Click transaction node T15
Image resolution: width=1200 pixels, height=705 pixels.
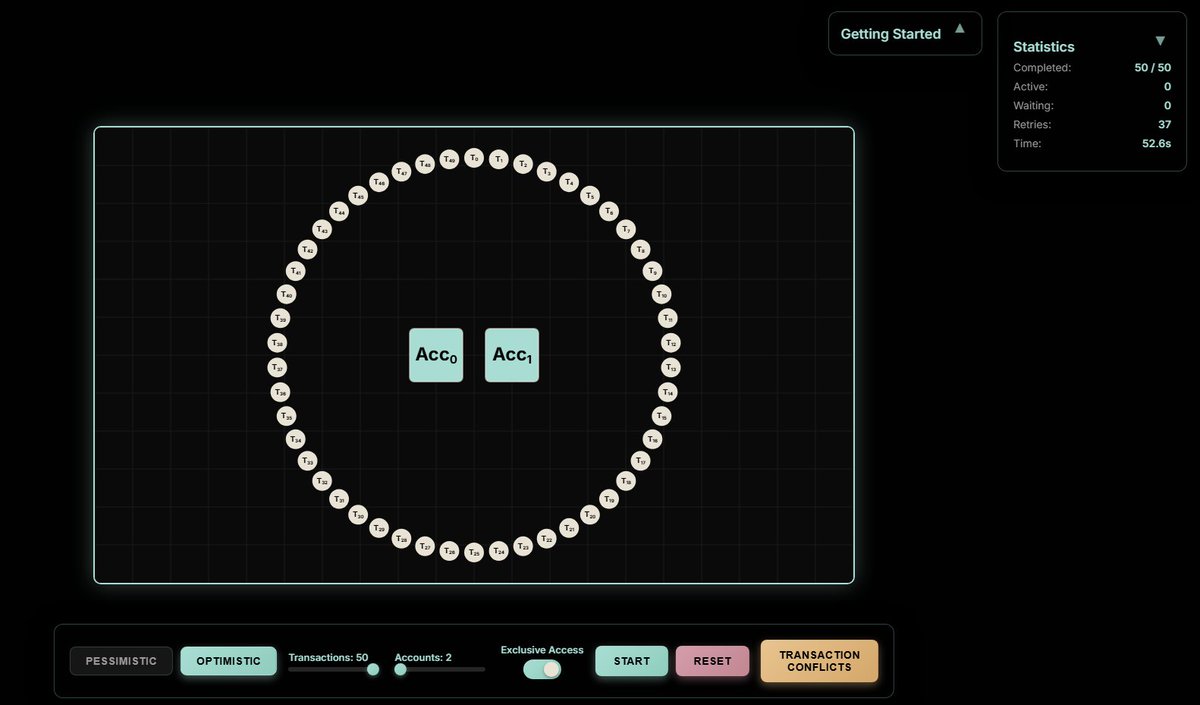(661, 416)
